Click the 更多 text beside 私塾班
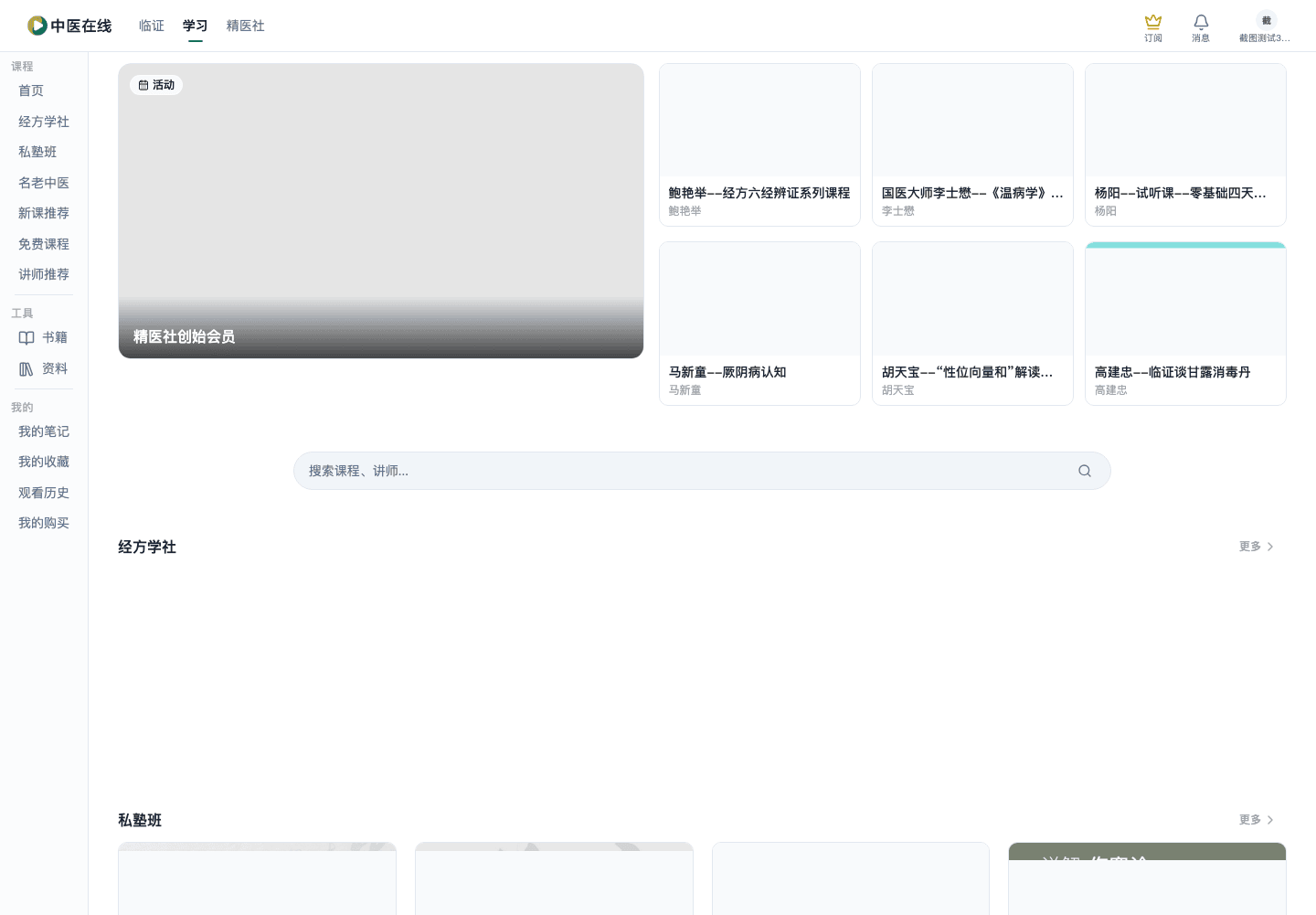The image size is (1316, 915). 1250,820
